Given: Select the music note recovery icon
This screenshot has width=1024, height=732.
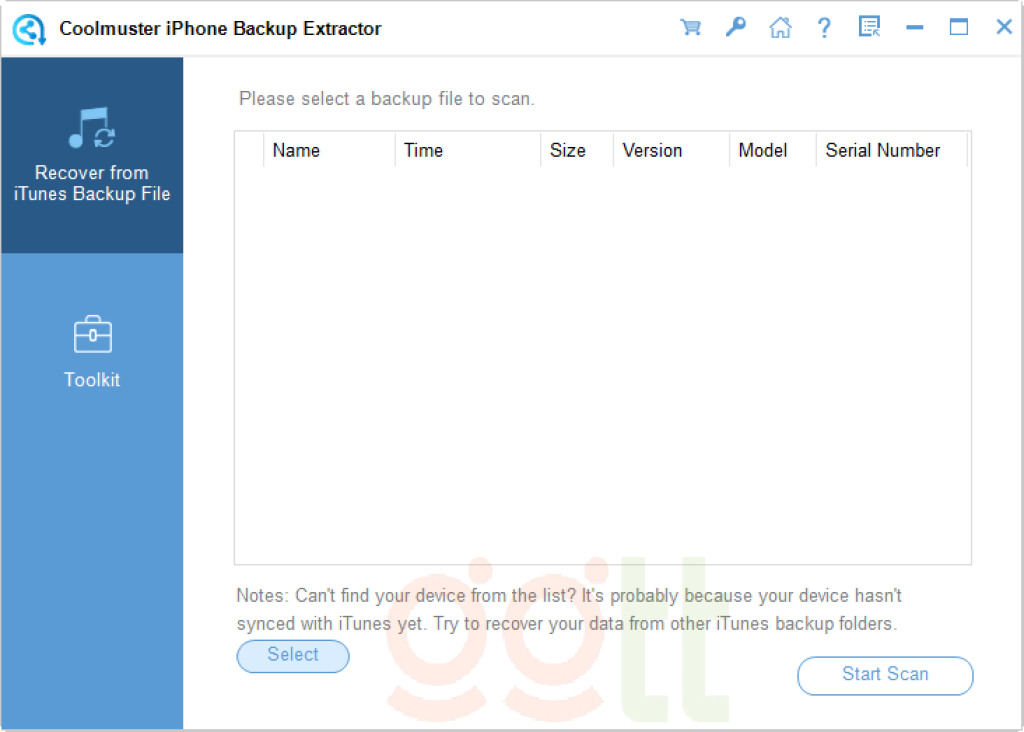Looking at the screenshot, I should 92,128.
